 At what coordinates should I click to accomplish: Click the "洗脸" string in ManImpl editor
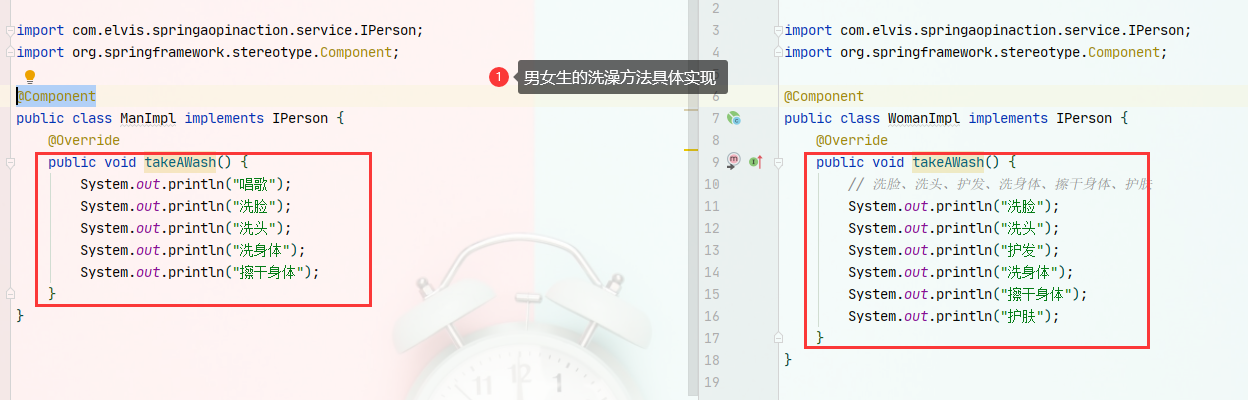pyautogui.click(x=253, y=206)
